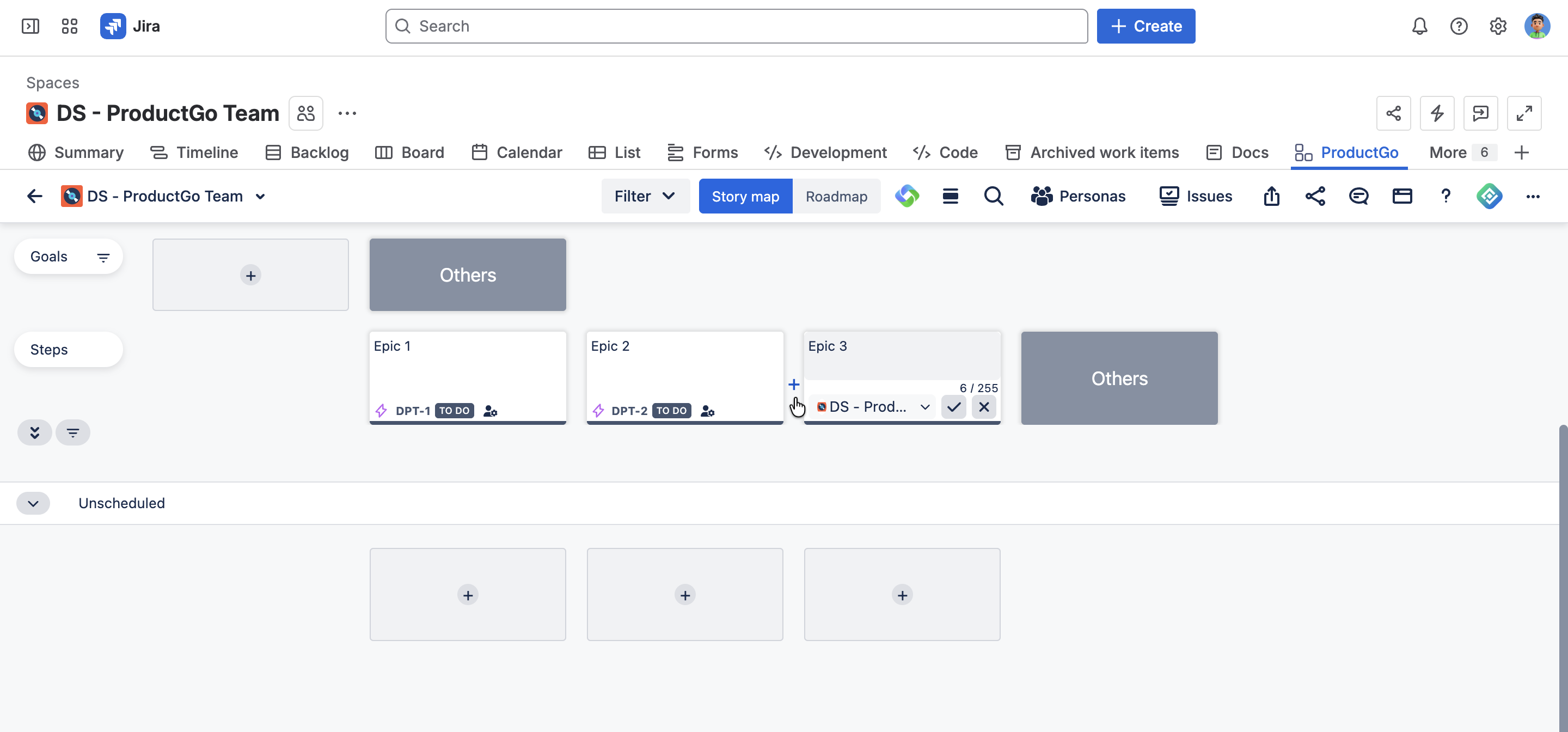
Task: Open the Filter dropdown
Action: tap(645, 196)
